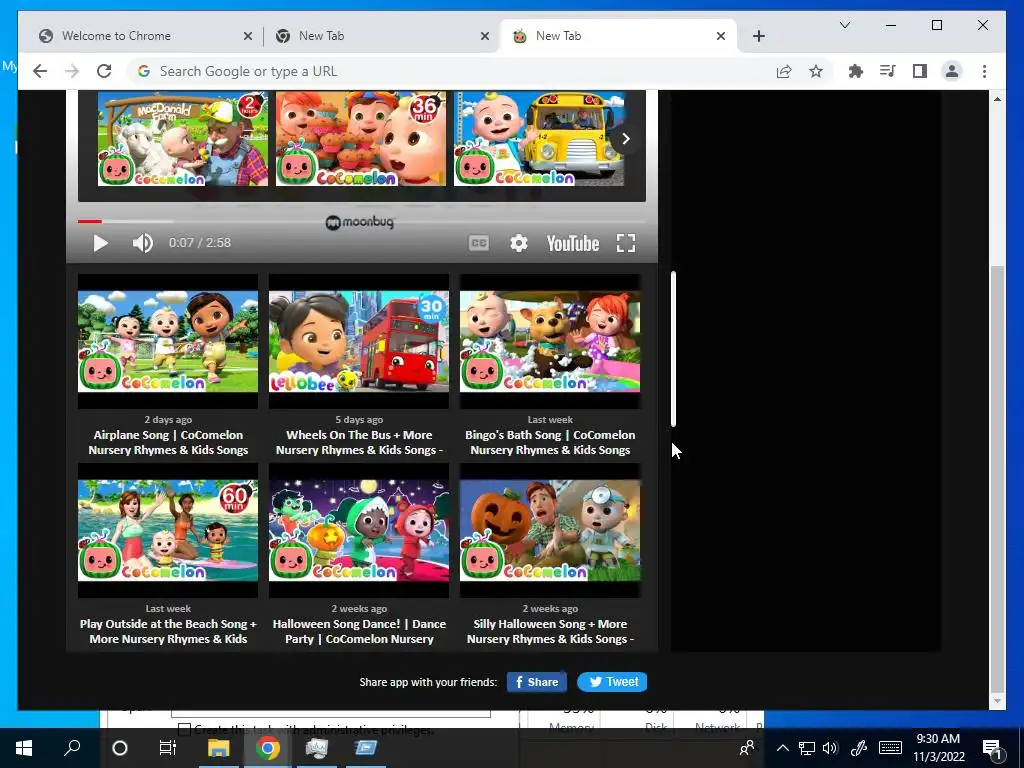Open the notification center icon
1024x768 pixels.
[x=992, y=748]
